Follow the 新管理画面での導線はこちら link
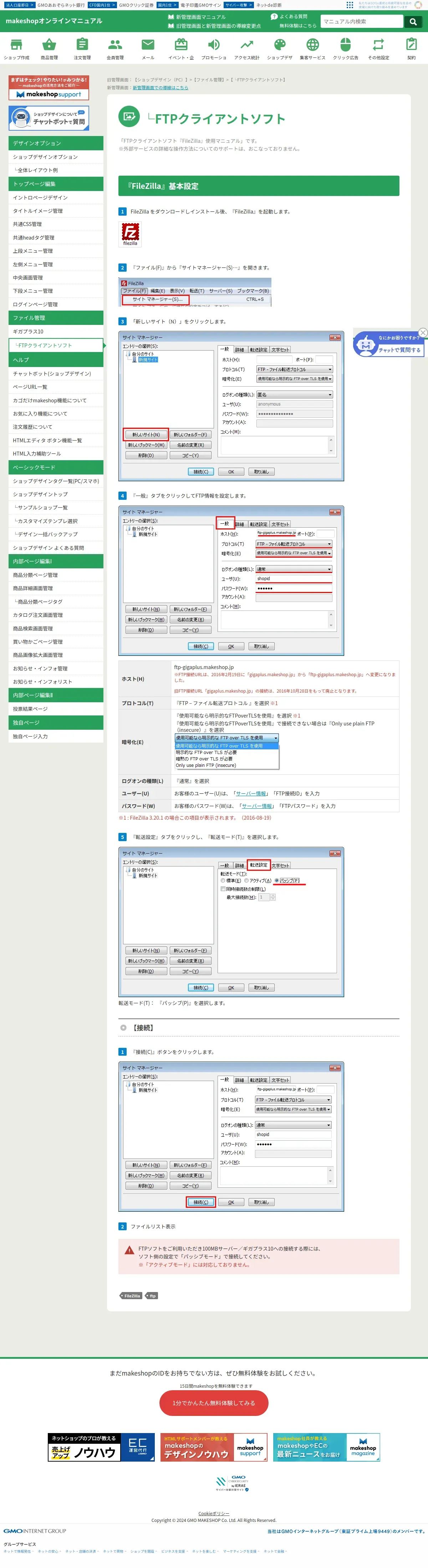Screen dimensions: 428x1568 click(x=160, y=88)
